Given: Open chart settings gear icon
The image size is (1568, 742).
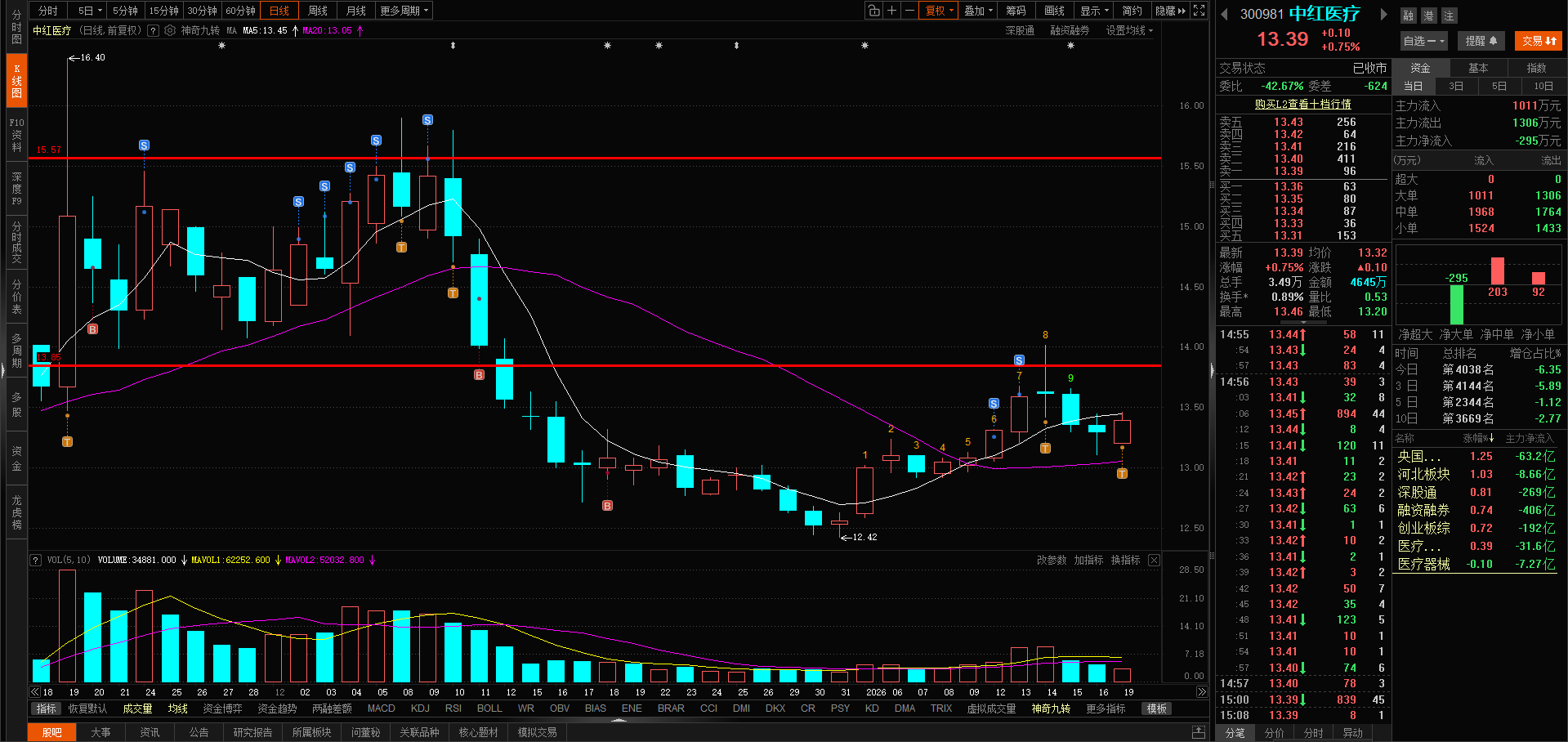Looking at the screenshot, I should click(170, 30).
